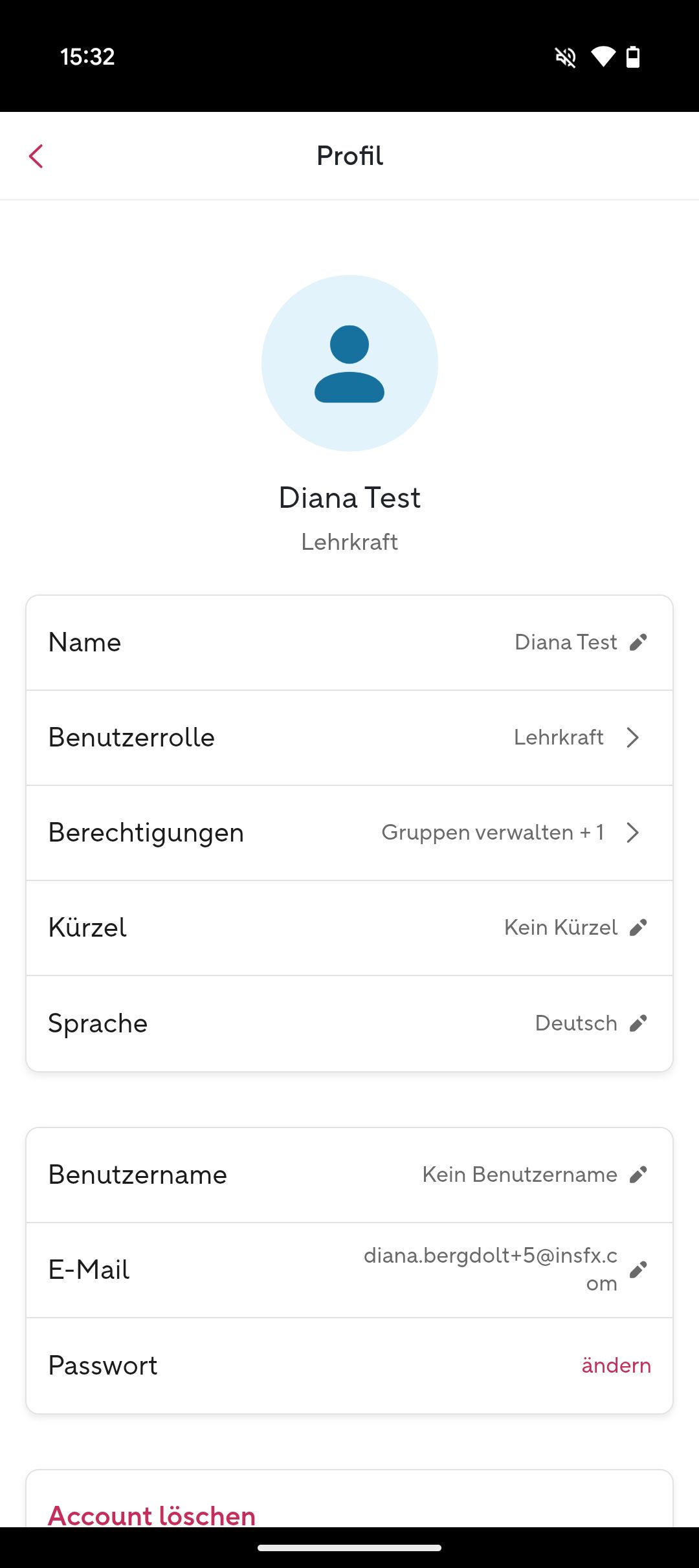
Task: Edit E-Mail address pencil icon
Action: pos(638,1270)
